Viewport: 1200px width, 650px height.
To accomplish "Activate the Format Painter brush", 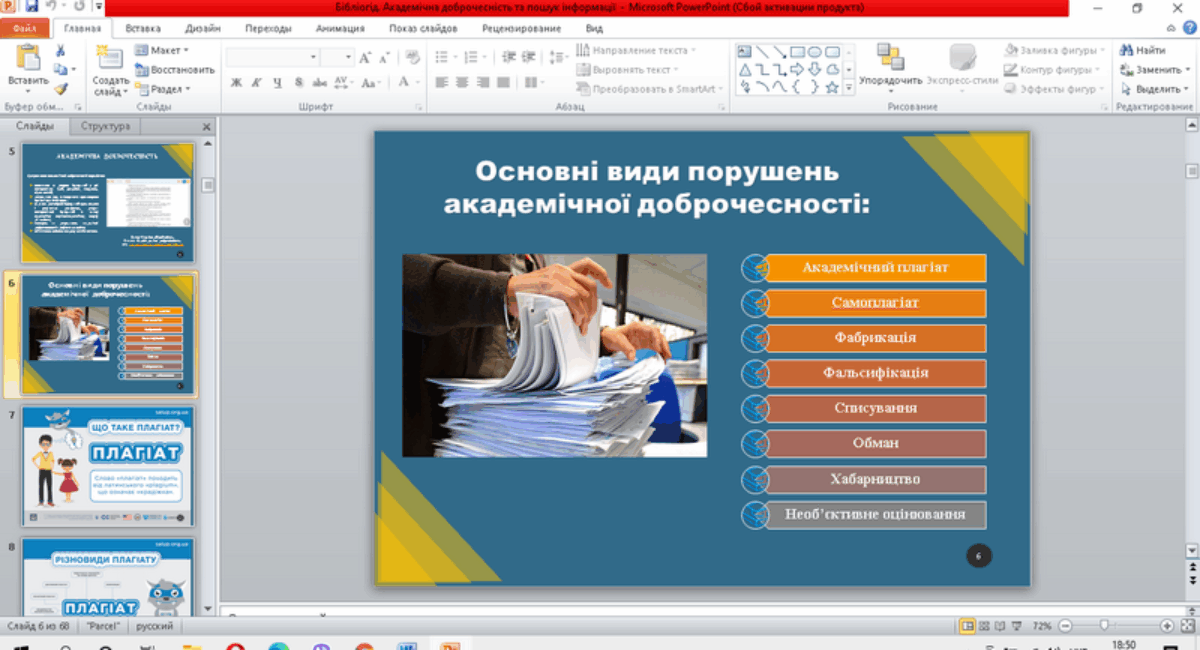I will [61, 89].
